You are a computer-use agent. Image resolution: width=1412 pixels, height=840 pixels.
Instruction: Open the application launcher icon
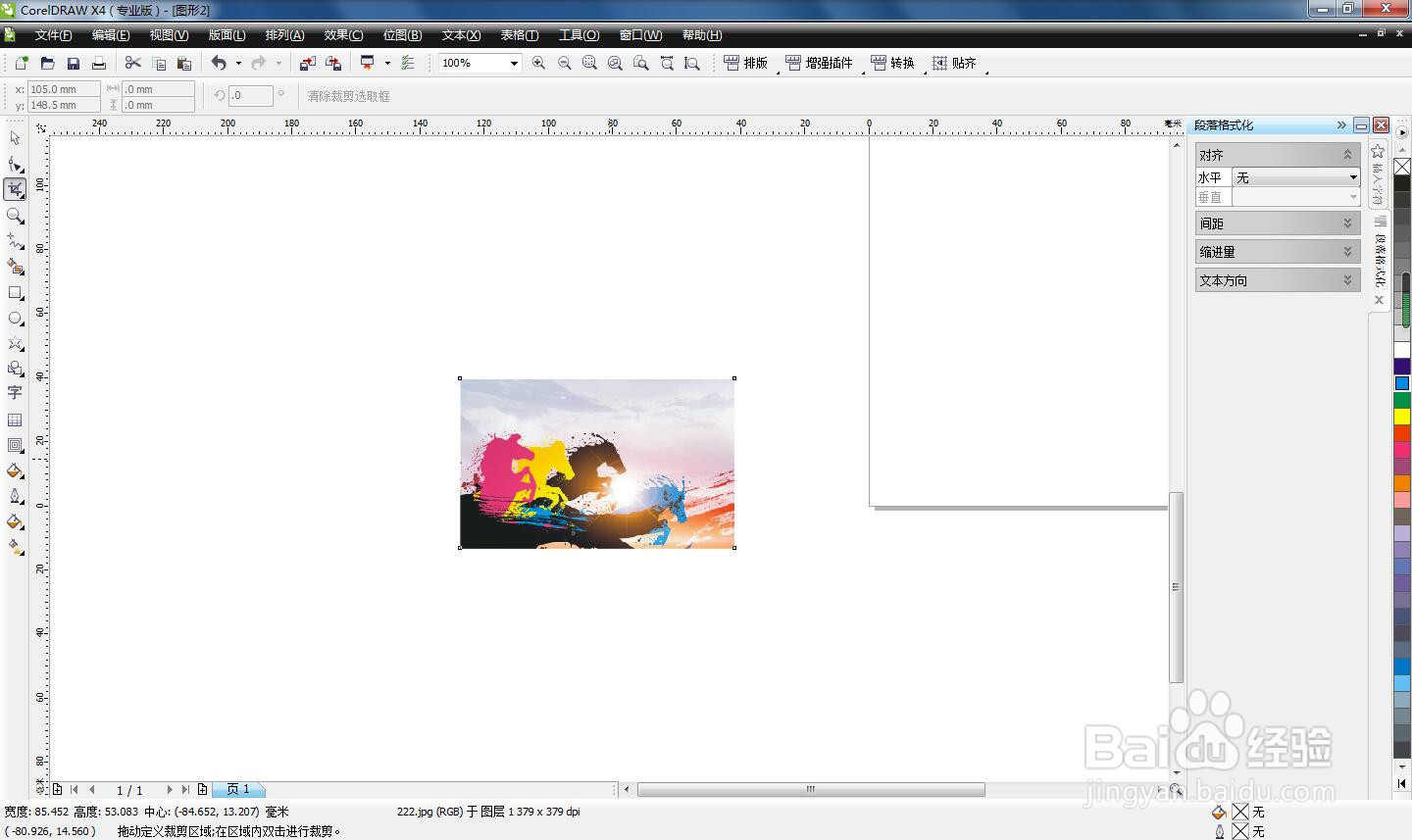[x=368, y=63]
